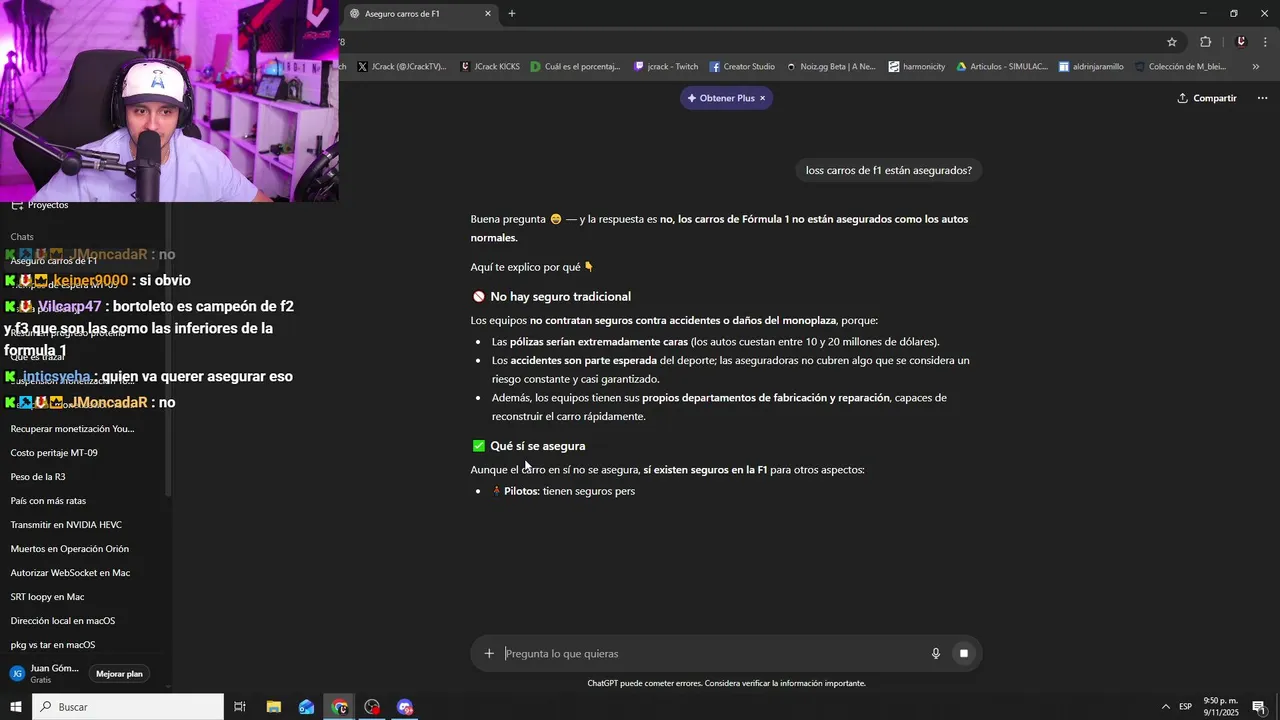Open Outlook from the taskbar

coord(307,707)
